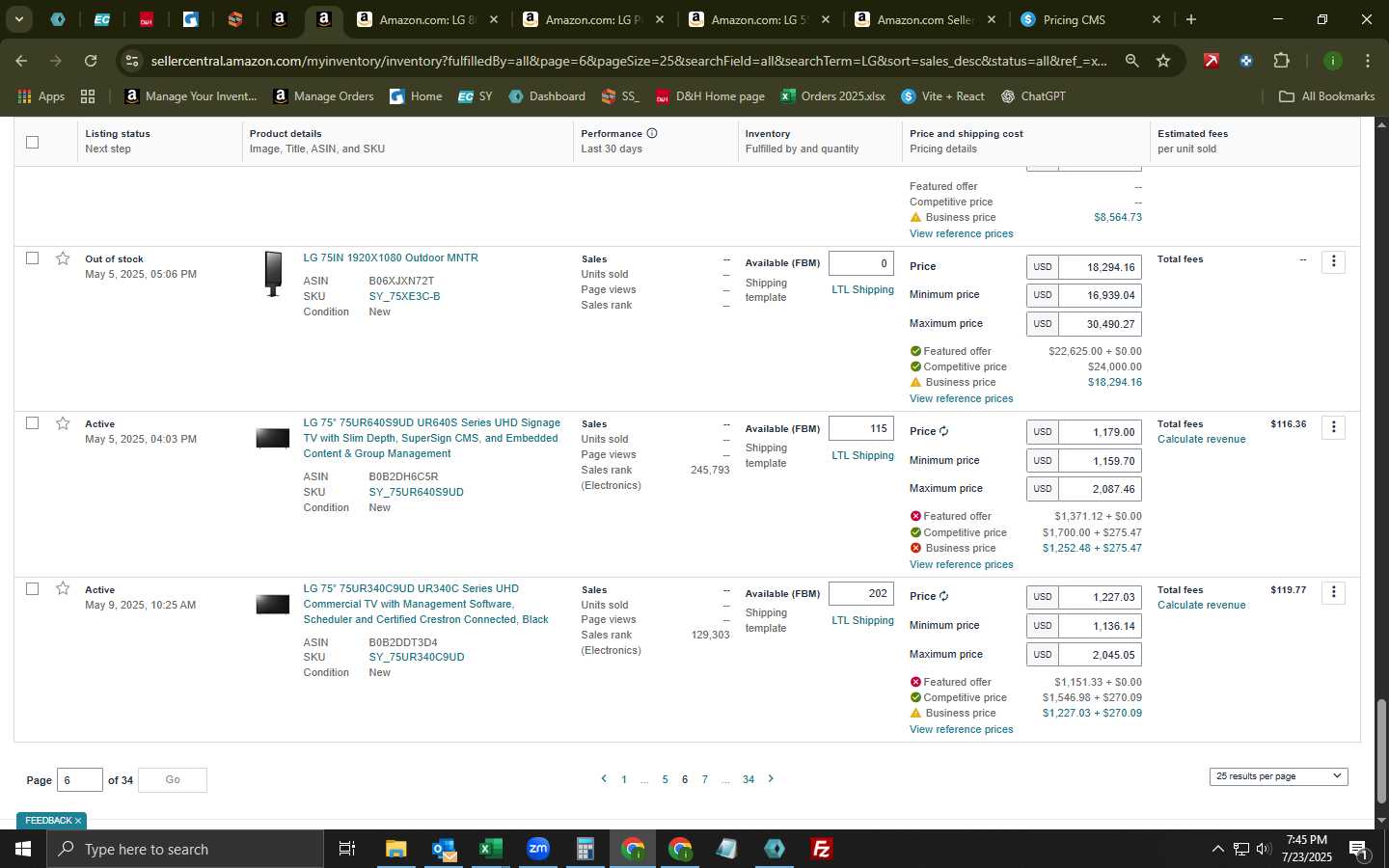Image resolution: width=1389 pixels, height=868 pixels.
Task: Open actions menu for 75UR640S9UD row
Action: click(x=1333, y=426)
